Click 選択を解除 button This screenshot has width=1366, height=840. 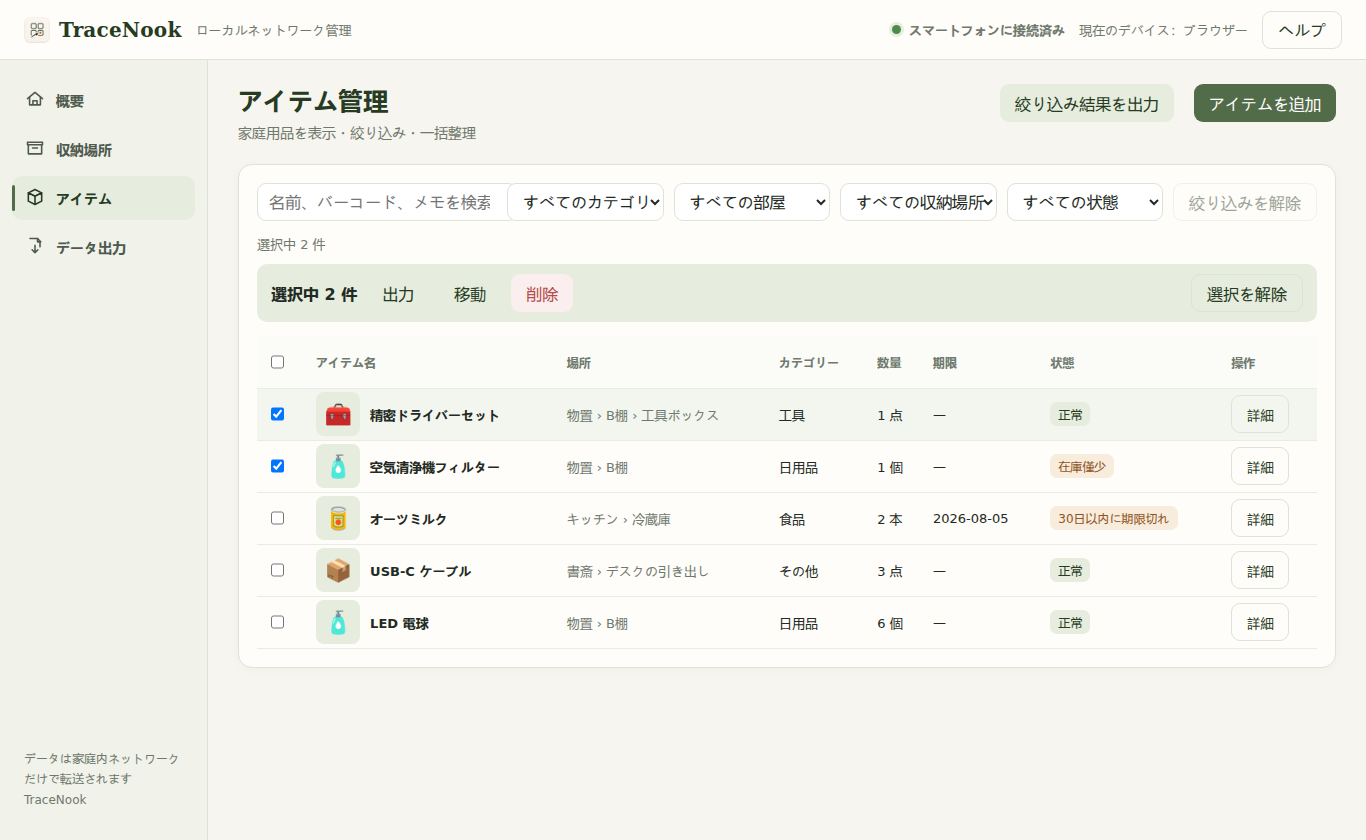coord(1247,294)
